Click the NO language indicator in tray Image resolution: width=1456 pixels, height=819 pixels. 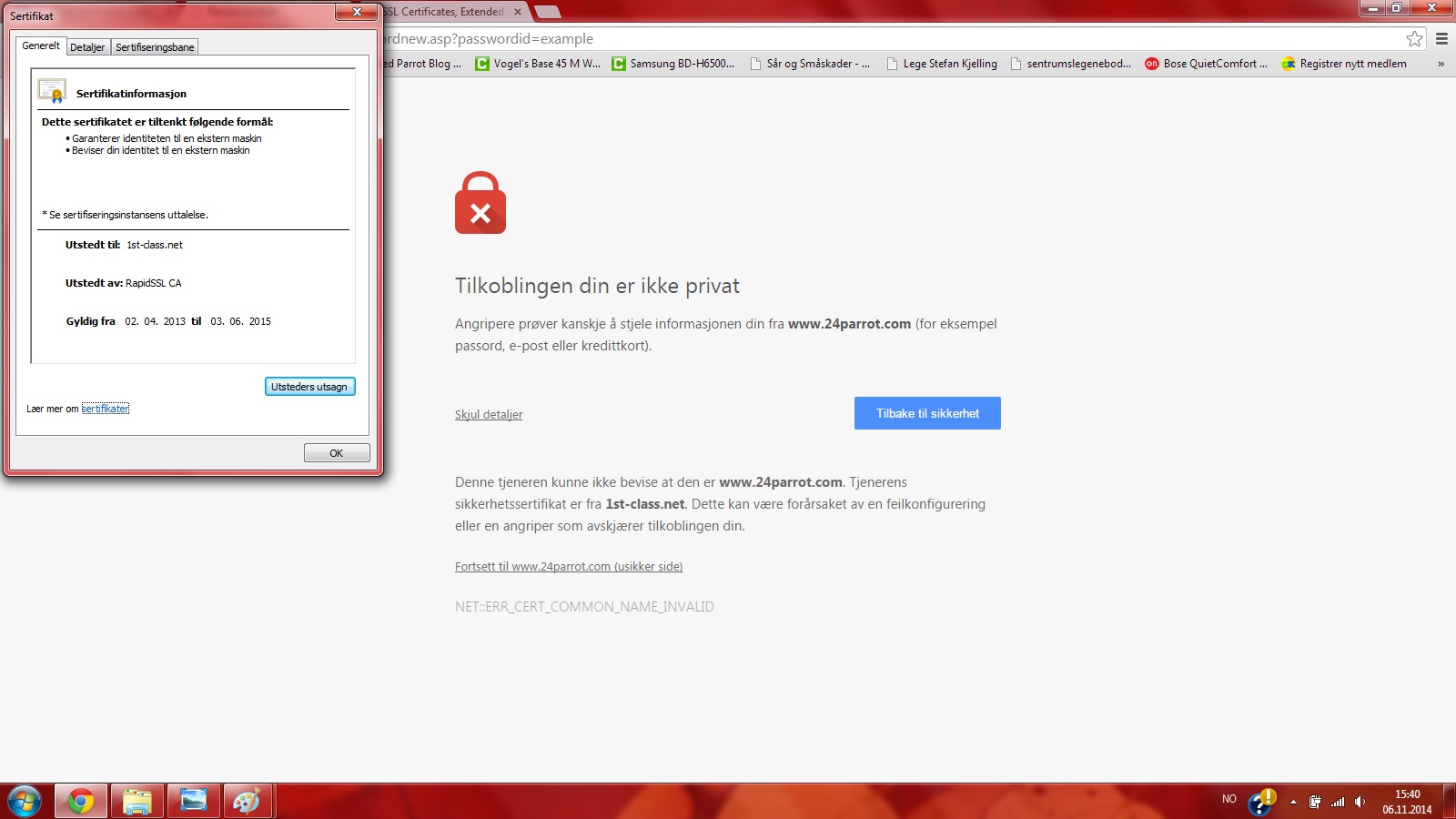pos(1229,799)
